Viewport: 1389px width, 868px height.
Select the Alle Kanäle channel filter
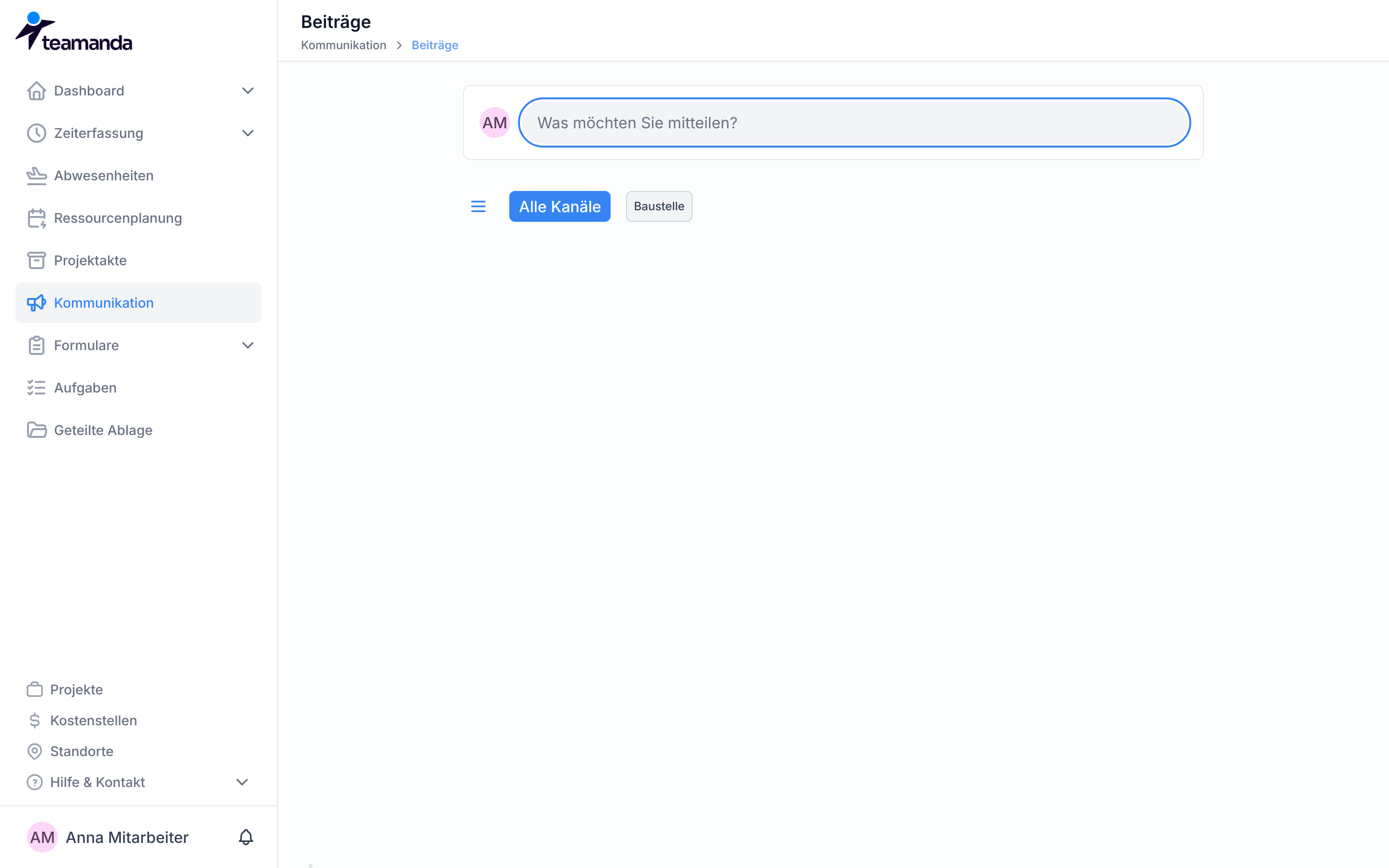559,207
